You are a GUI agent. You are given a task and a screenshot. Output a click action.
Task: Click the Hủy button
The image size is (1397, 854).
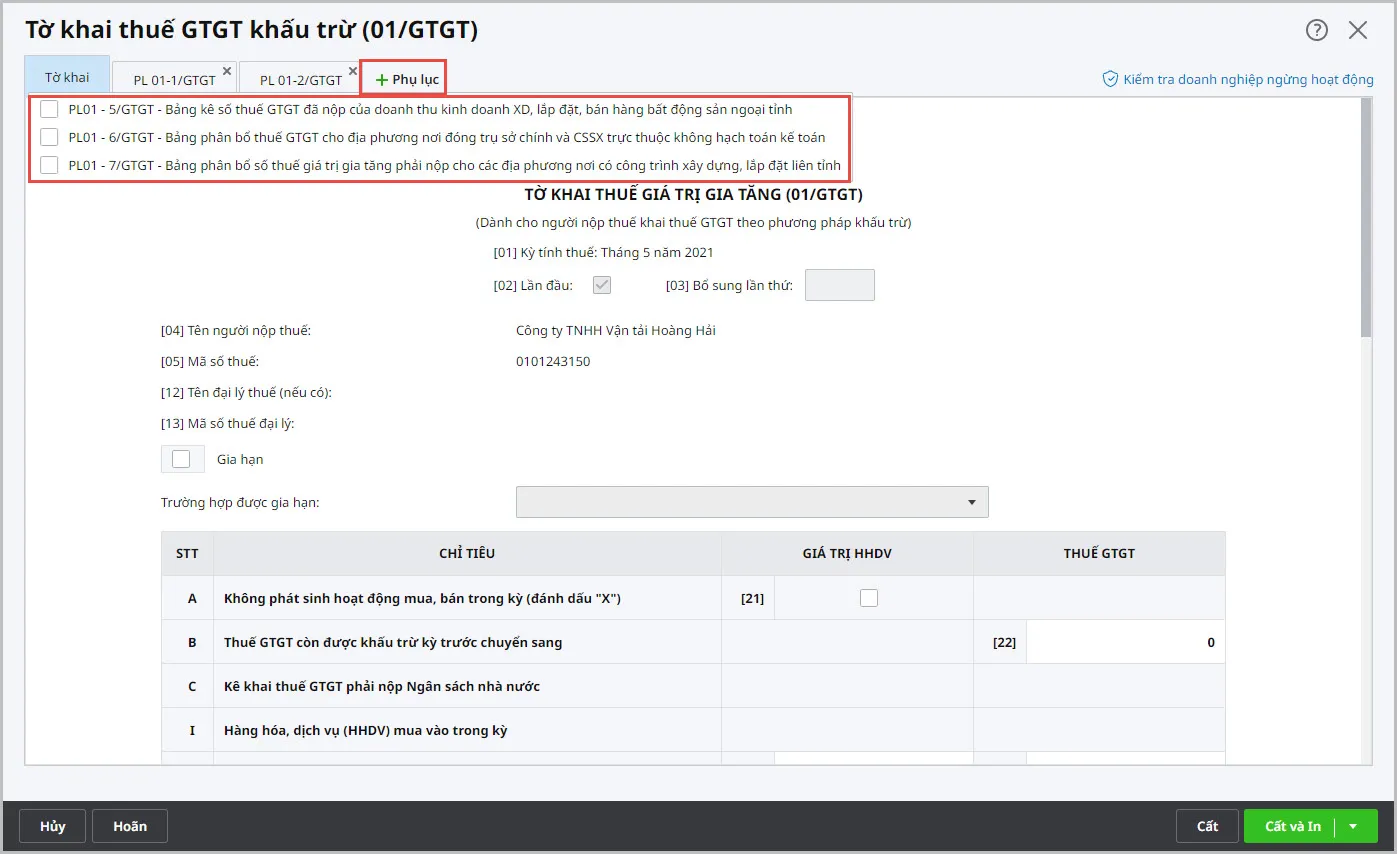pyautogui.click(x=53, y=826)
